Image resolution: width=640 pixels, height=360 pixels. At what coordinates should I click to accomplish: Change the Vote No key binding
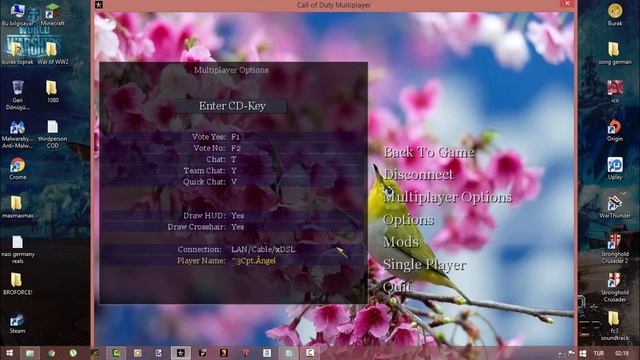[x=232, y=148]
